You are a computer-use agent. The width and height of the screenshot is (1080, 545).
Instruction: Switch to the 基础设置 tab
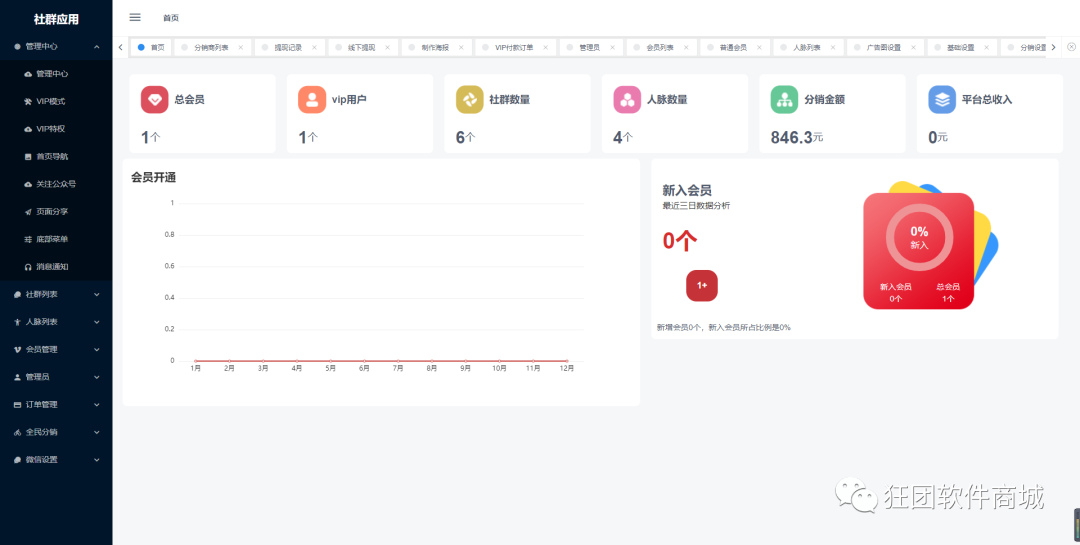point(960,48)
